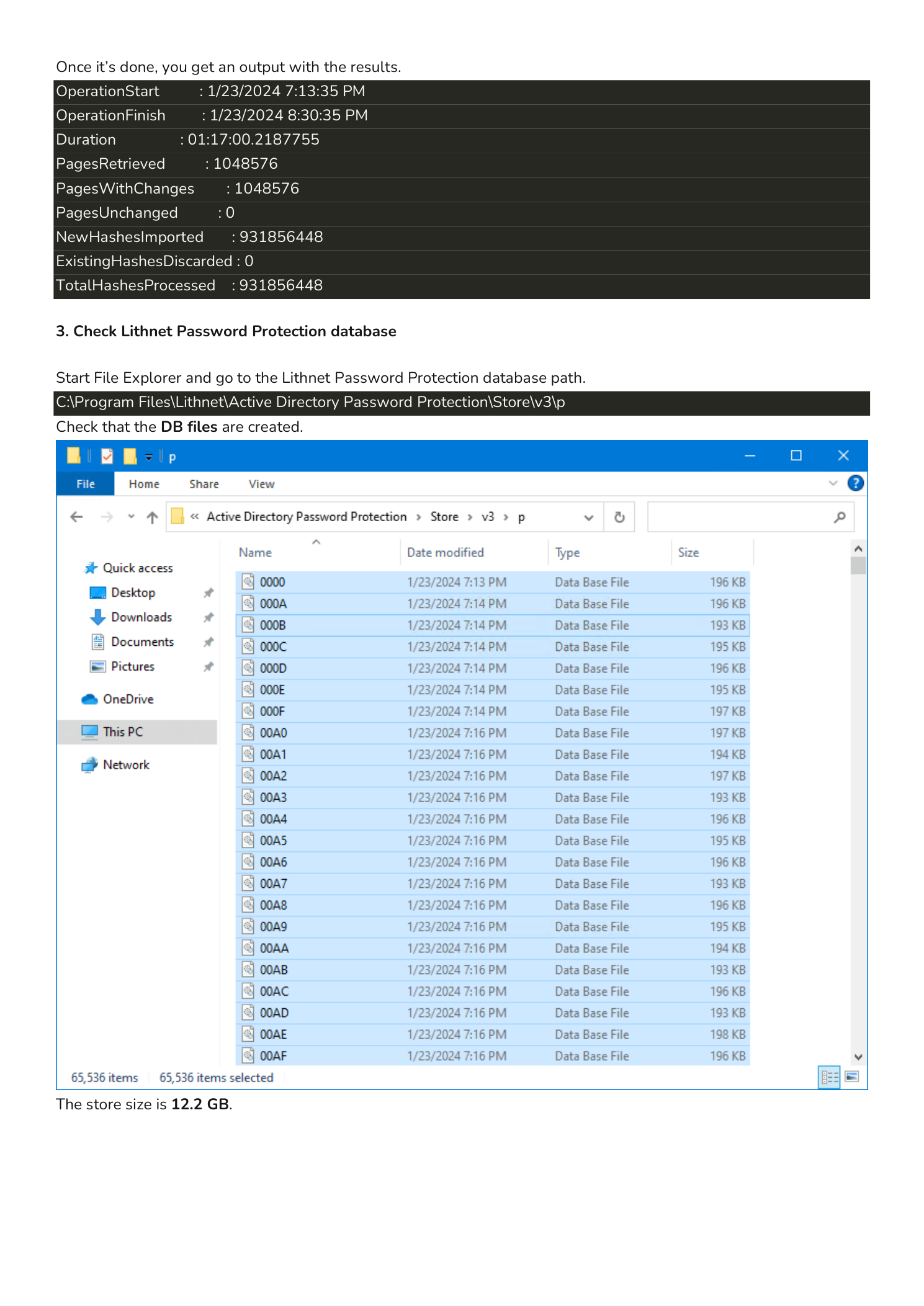Switch to the View ribbon tab
The image size is (924, 1306).
pyautogui.click(x=261, y=484)
